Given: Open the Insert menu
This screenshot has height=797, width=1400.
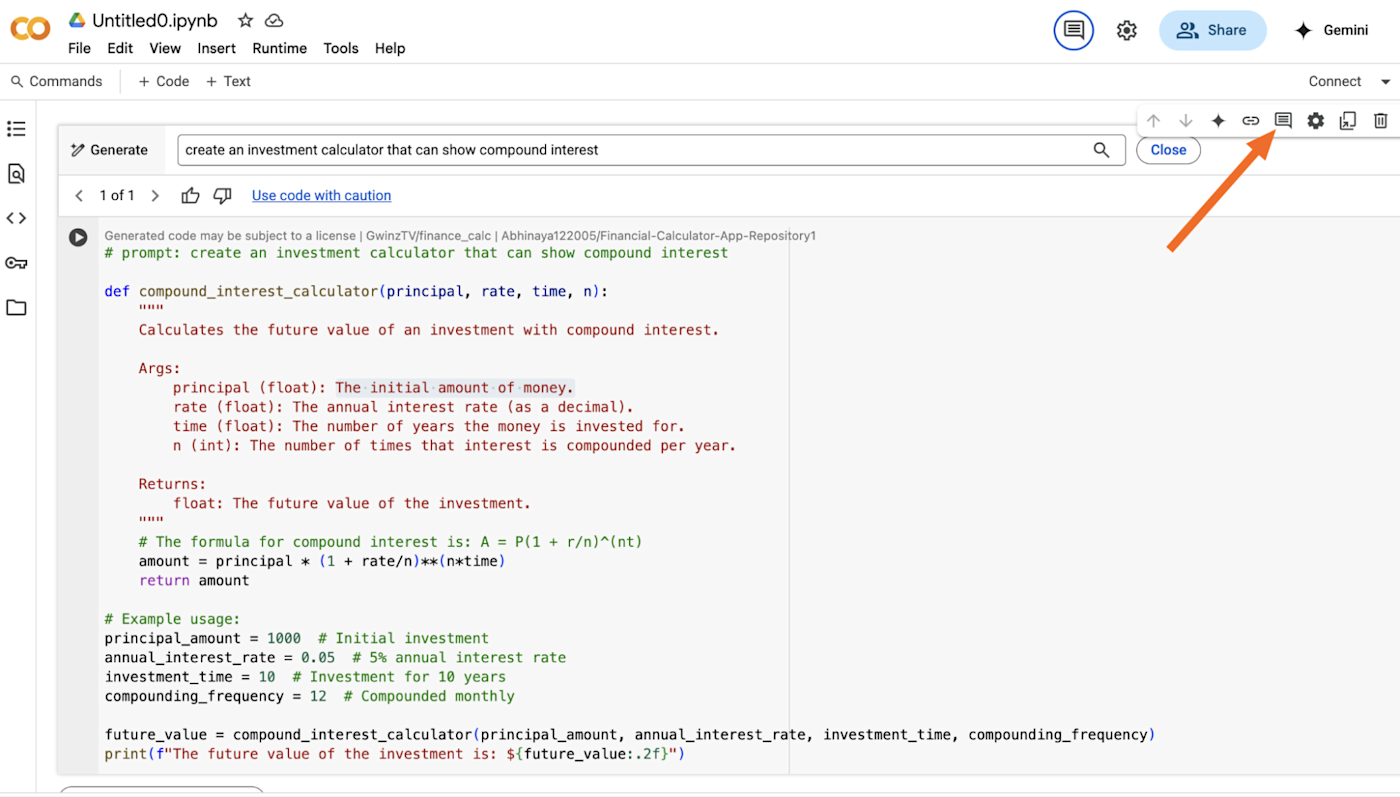Looking at the screenshot, I should 216,48.
